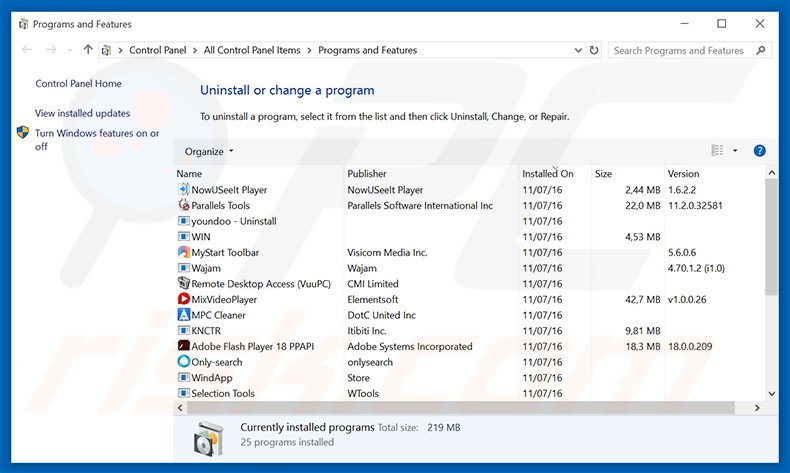Sort list by Installed On column
Image resolution: width=790 pixels, height=473 pixels.
pos(547,173)
